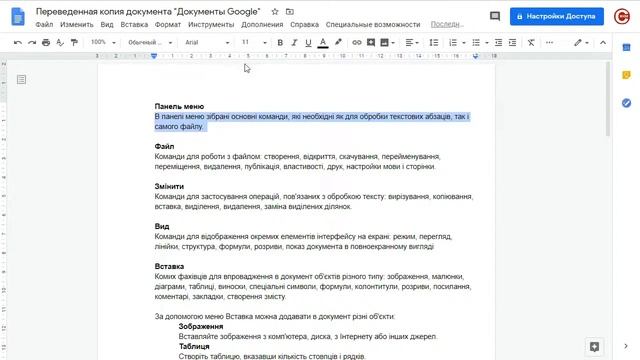Click the heading Зображення

tap(201, 327)
